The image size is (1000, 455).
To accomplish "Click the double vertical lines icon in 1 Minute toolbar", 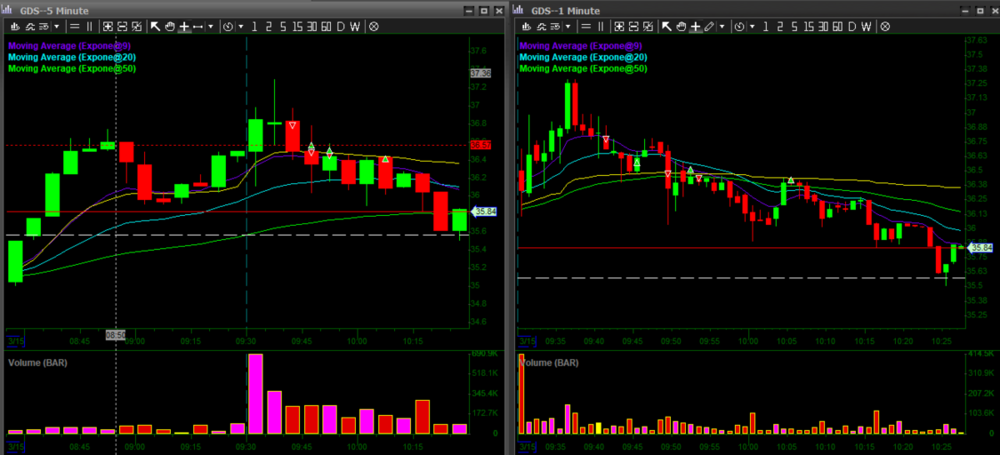I will click(601, 26).
